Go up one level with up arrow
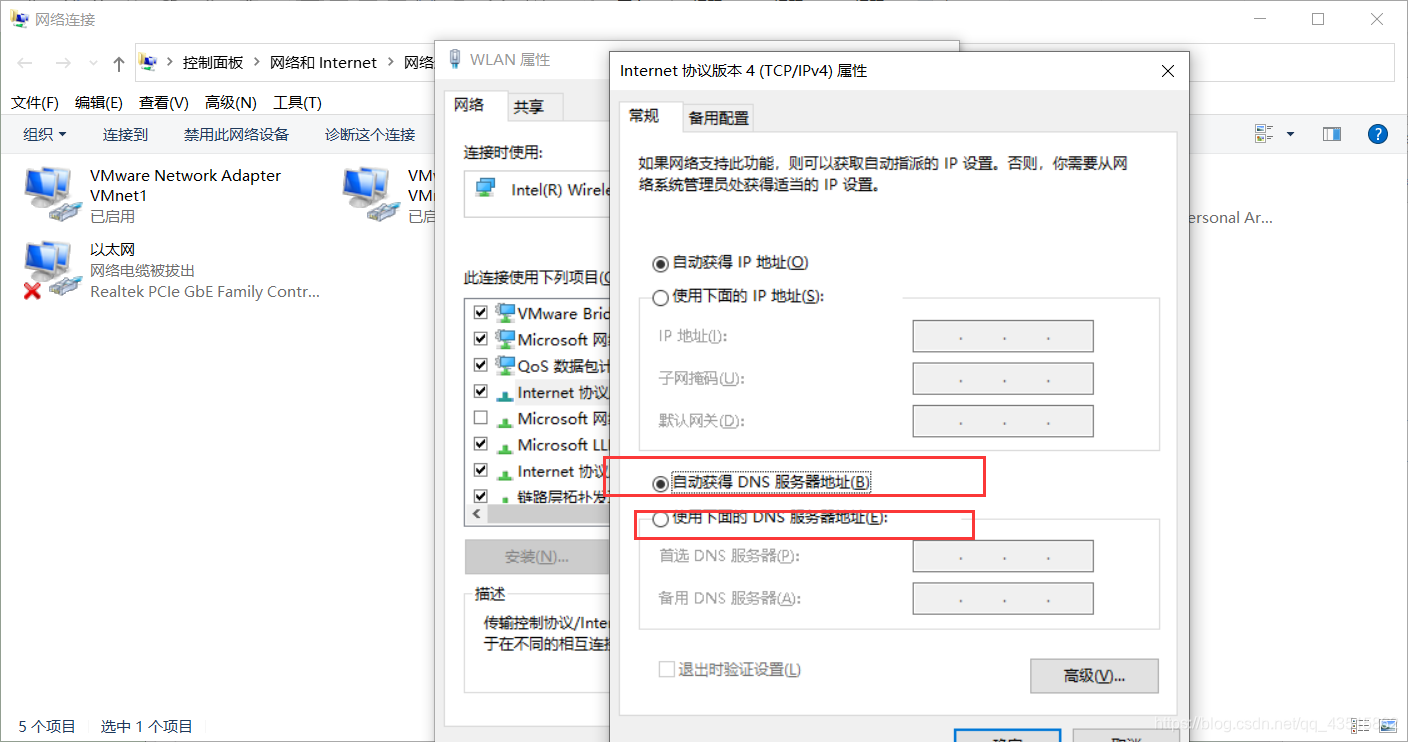Screen dimensions: 1408x742 [x=119, y=63]
